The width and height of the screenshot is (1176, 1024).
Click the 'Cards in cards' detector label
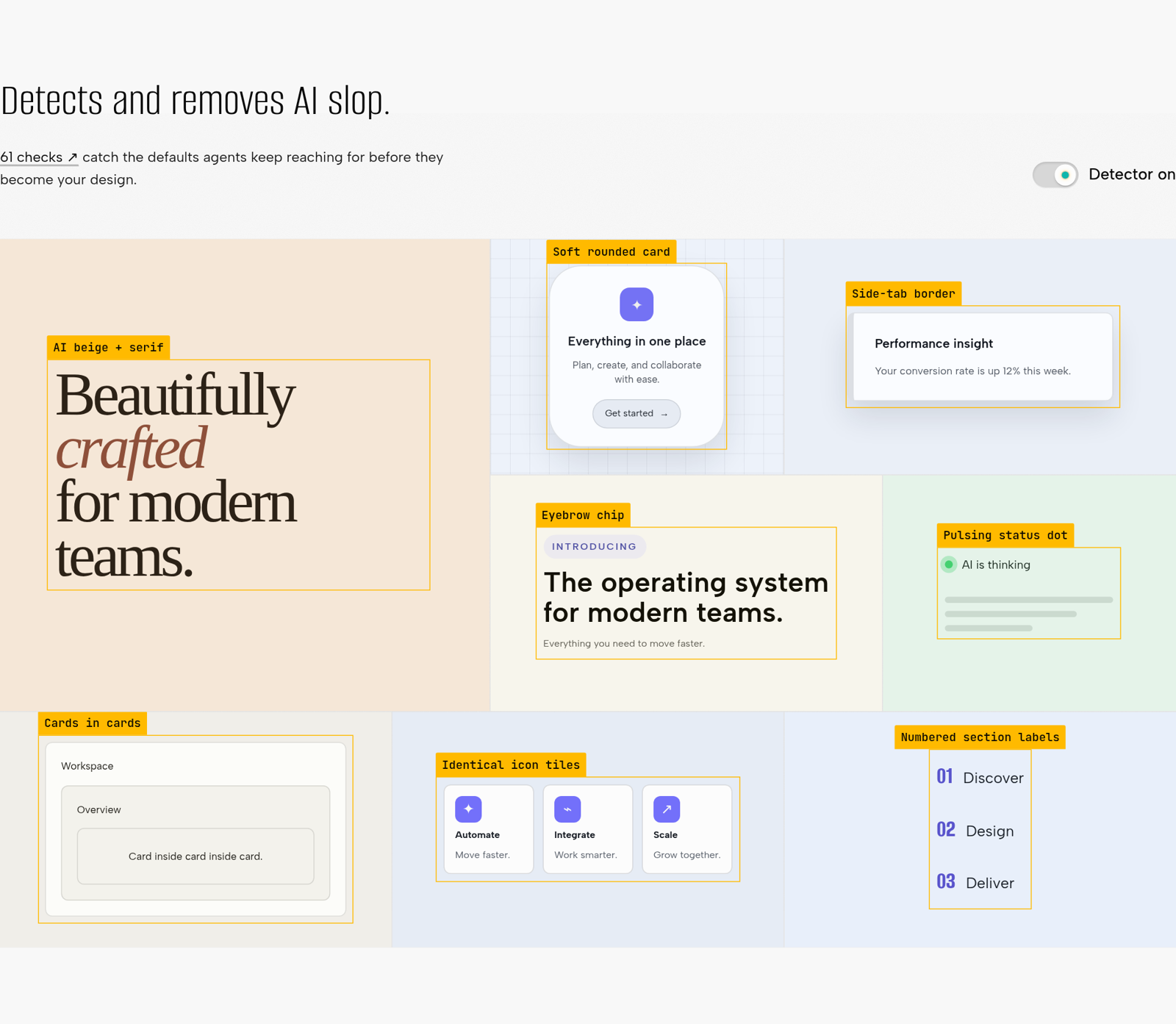[x=93, y=723]
